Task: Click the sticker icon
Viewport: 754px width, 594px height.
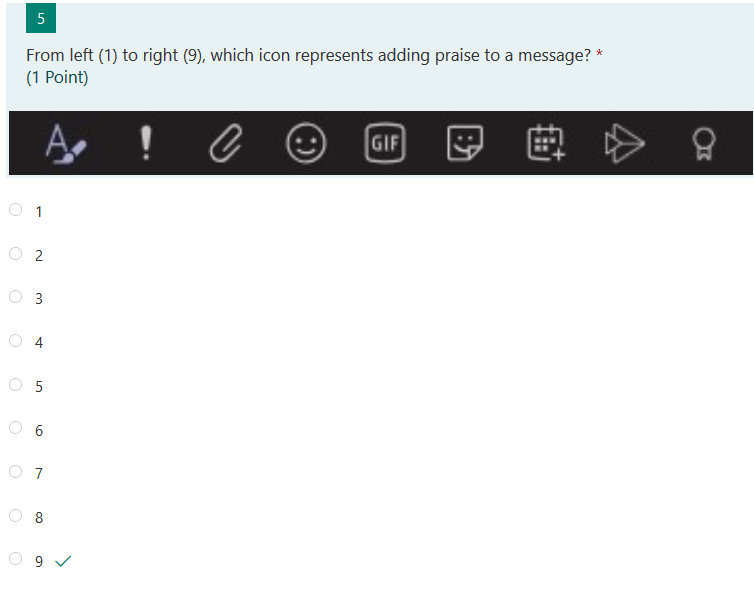Action: click(465, 143)
